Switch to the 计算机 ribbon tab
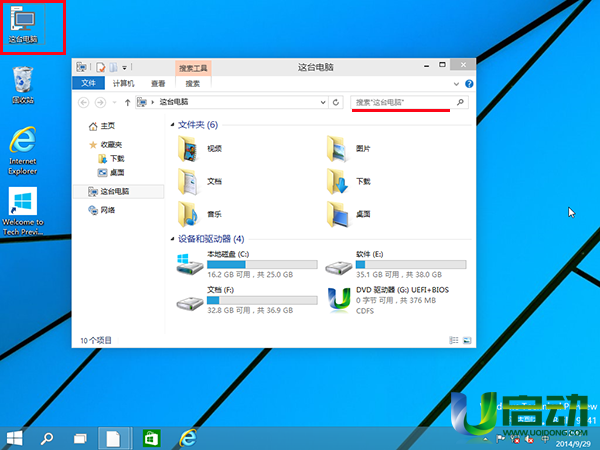 pyautogui.click(x=123, y=83)
